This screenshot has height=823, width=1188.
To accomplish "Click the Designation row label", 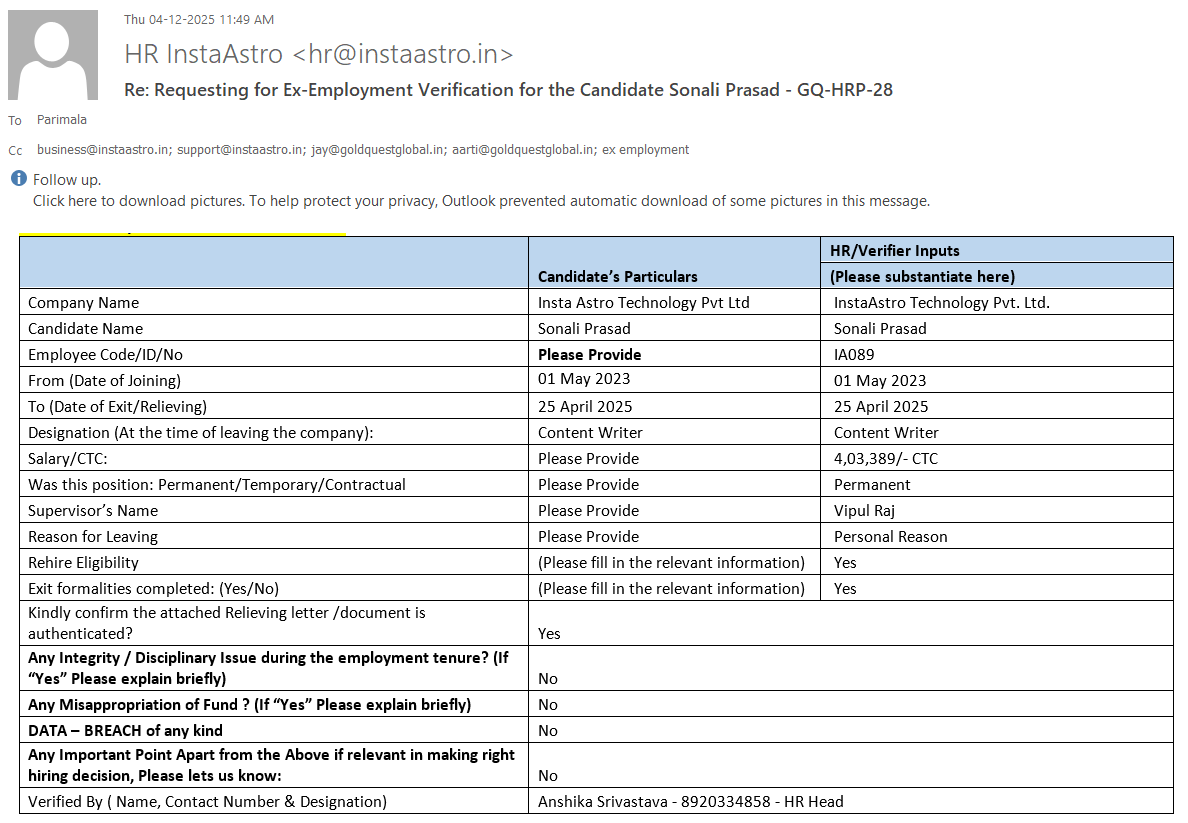I will tap(201, 433).
